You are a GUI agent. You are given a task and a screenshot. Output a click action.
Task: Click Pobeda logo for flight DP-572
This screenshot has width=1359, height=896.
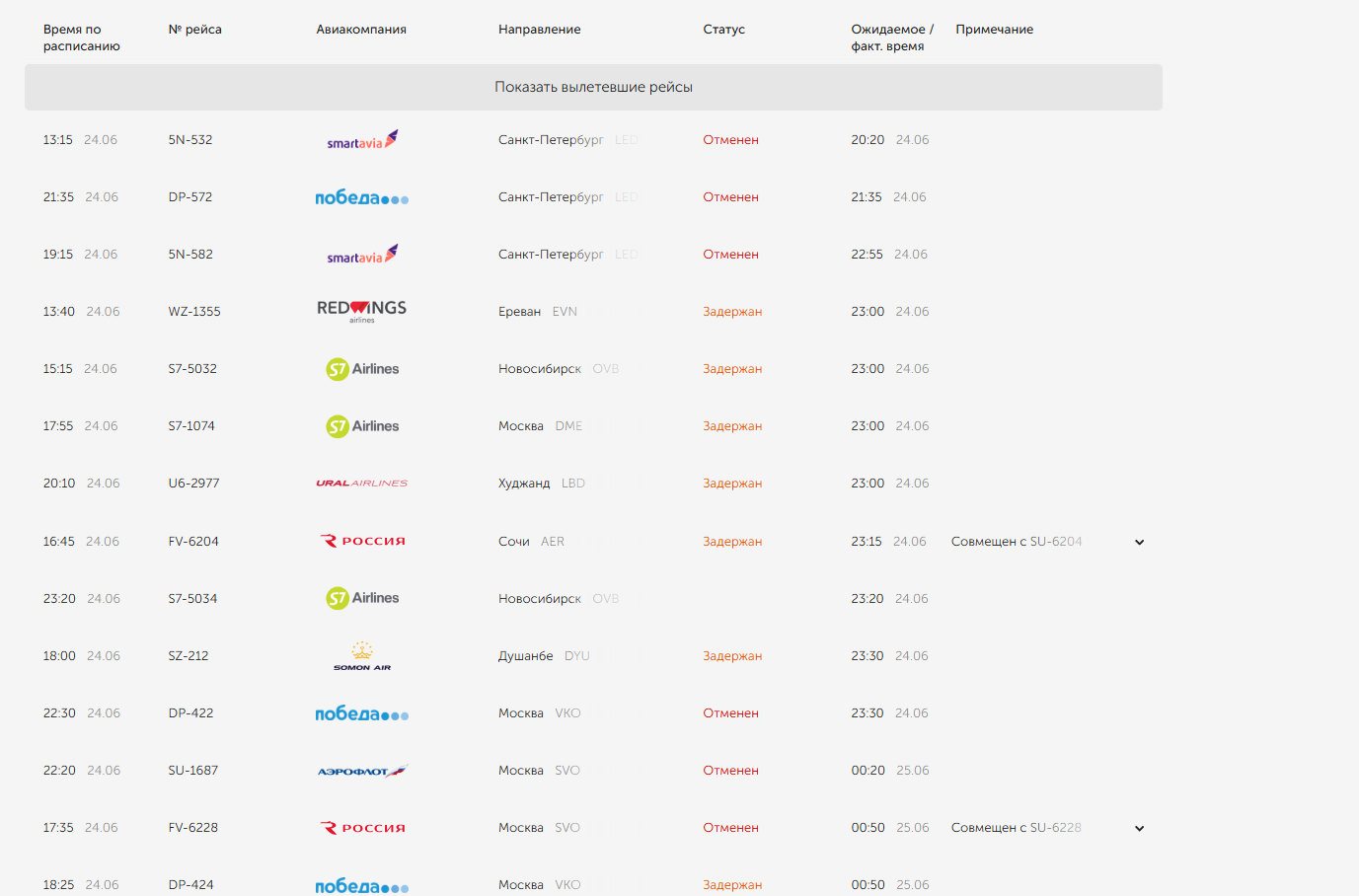click(x=362, y=197)
